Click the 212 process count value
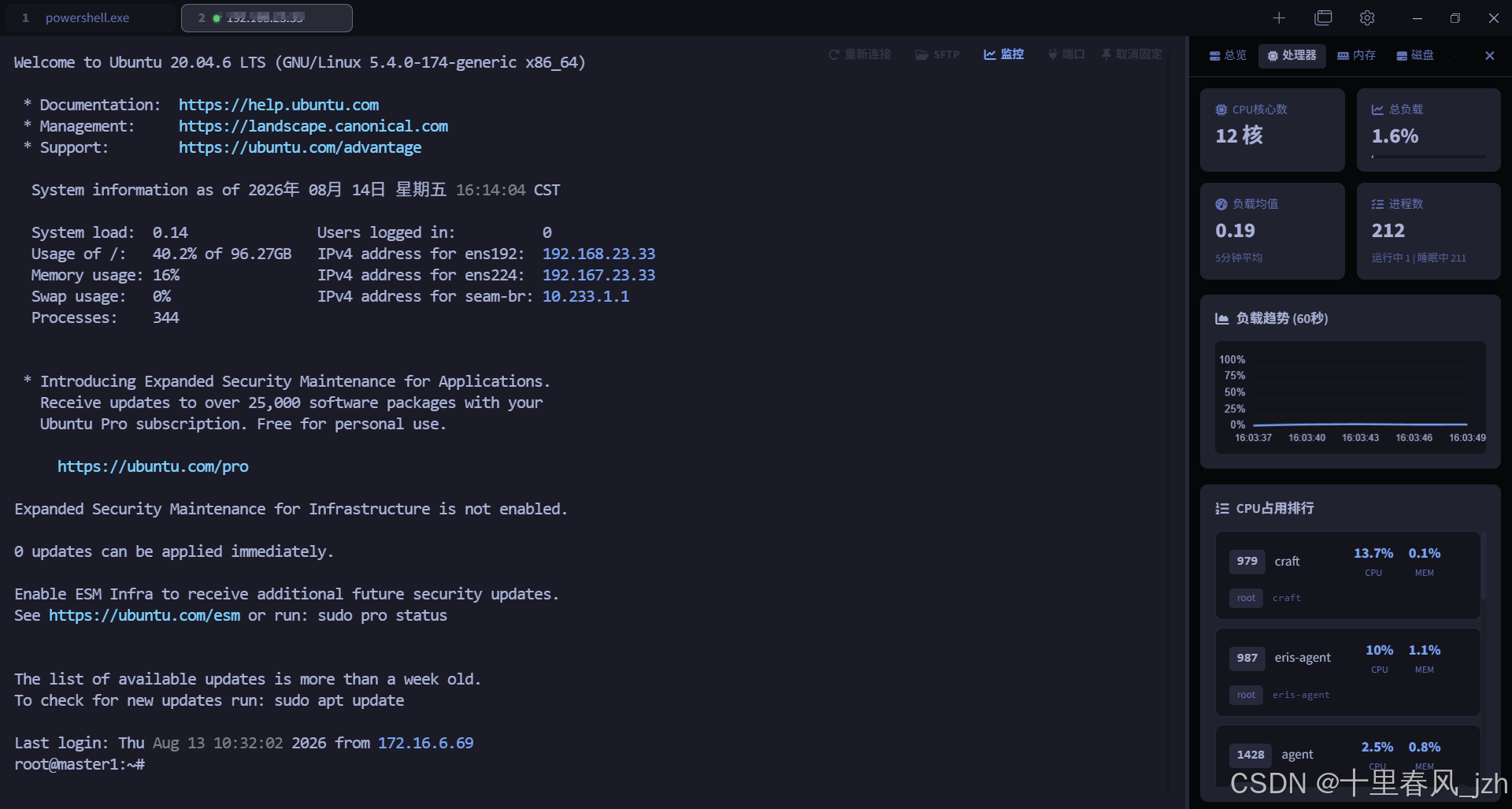This screenshot has width=1512, height=809. click(x=1388, y=231)
